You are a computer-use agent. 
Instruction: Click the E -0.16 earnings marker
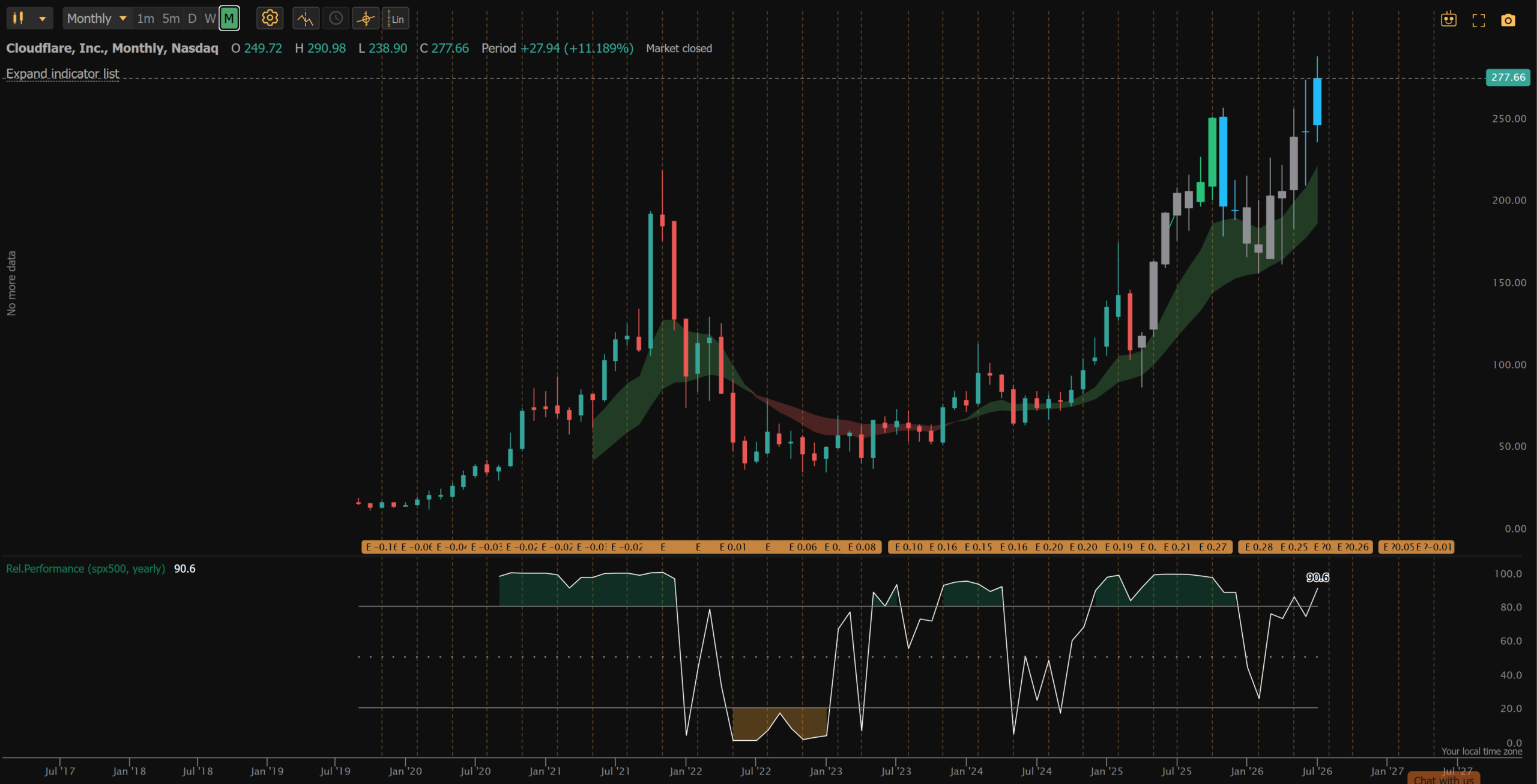click(x=381, y=547)
